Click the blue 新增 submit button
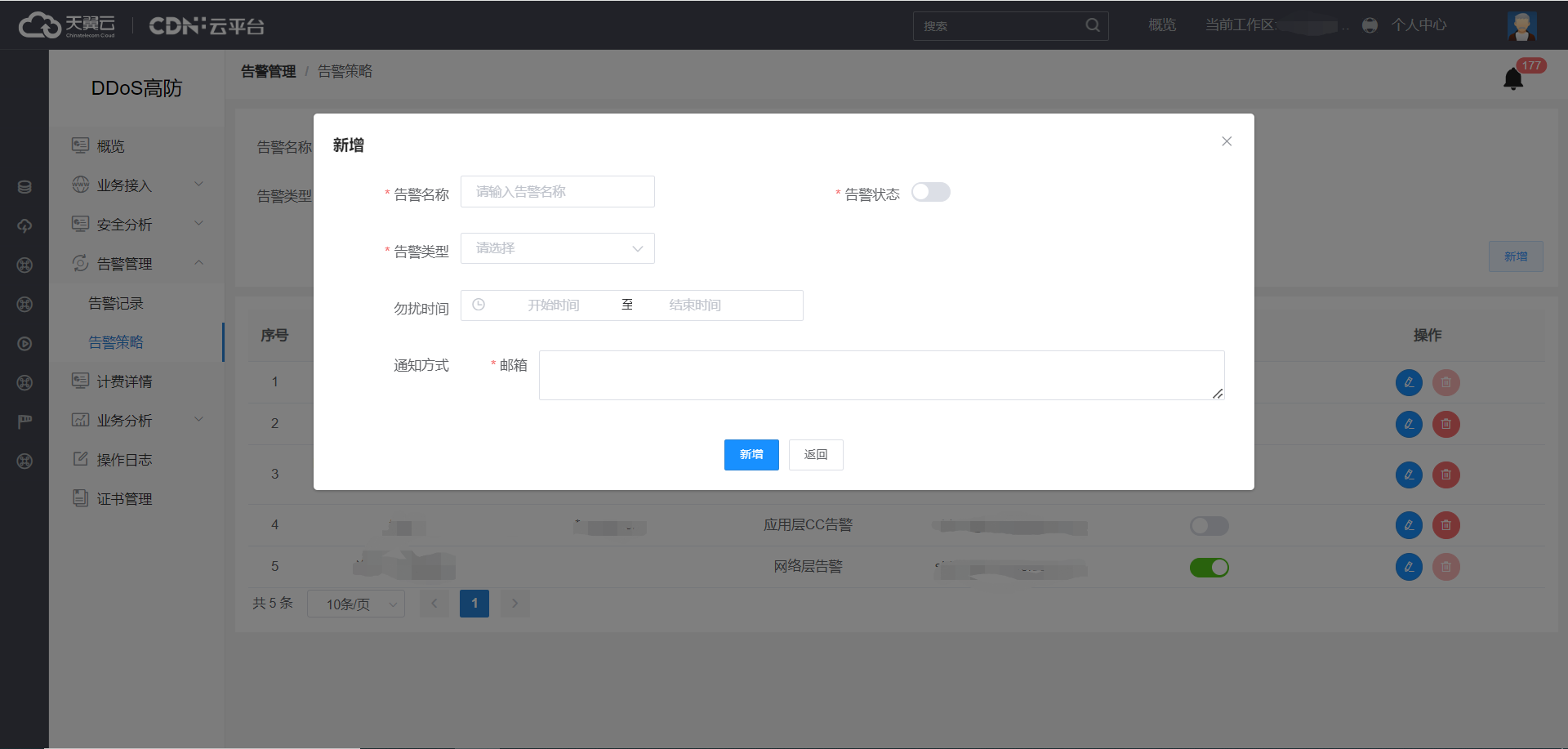Viewport: 1568px width, 749px height. [x=751, y=455]
